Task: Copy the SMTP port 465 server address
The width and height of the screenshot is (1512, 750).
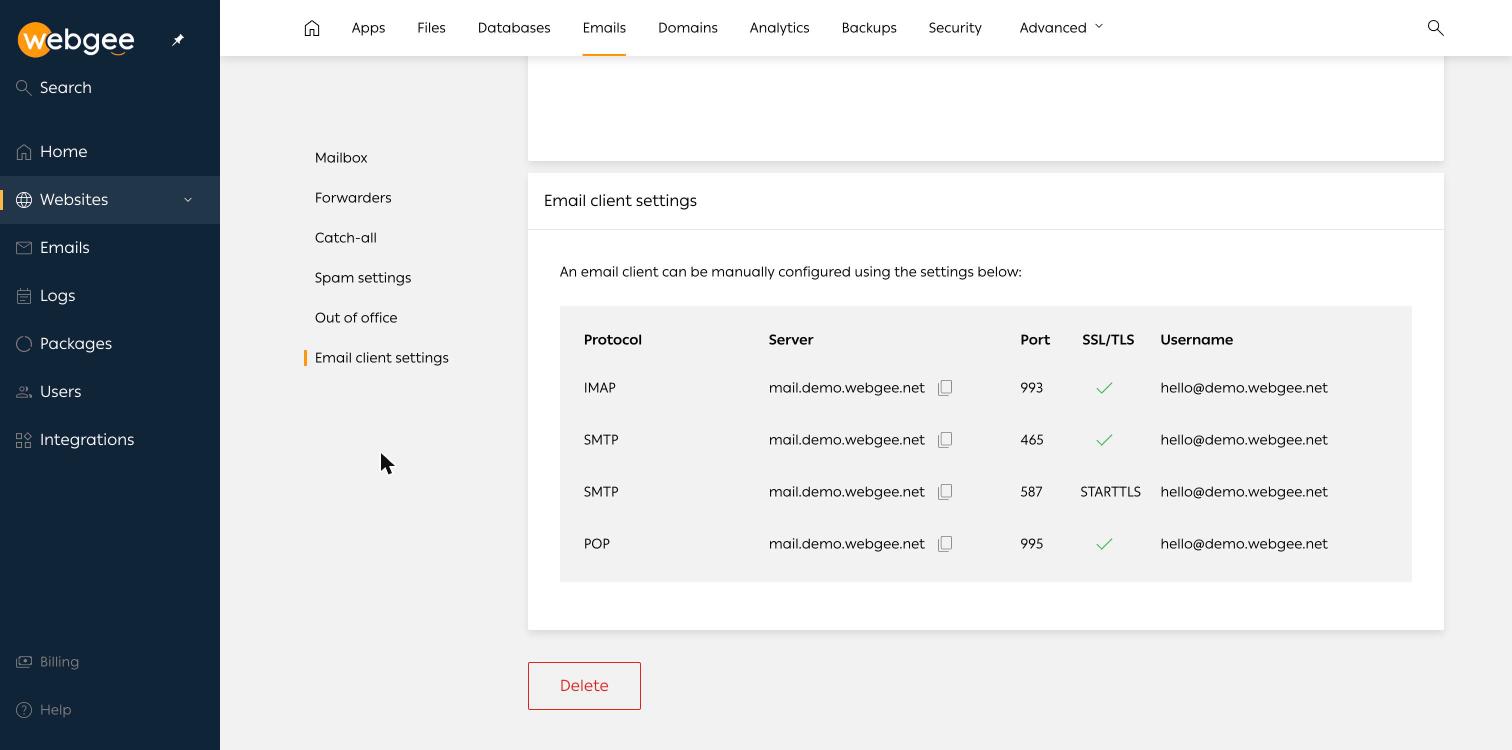Action: (945, 440)
